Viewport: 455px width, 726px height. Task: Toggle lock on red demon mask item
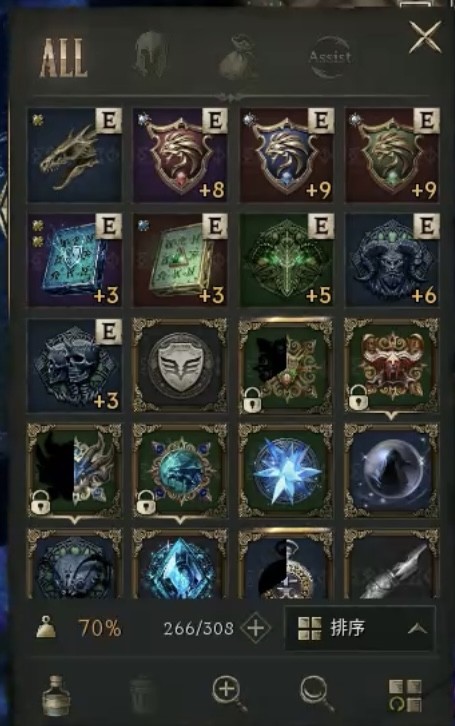click(358, 397)
